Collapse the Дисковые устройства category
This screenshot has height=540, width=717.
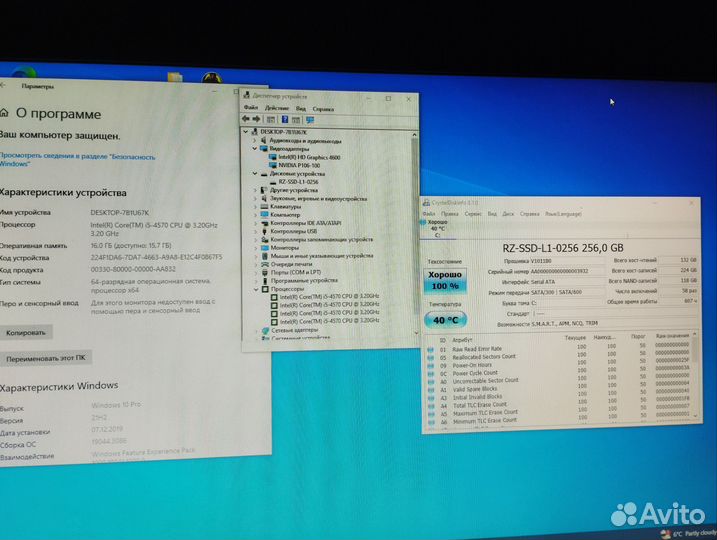pyautogui.click(x=255, y=174)
